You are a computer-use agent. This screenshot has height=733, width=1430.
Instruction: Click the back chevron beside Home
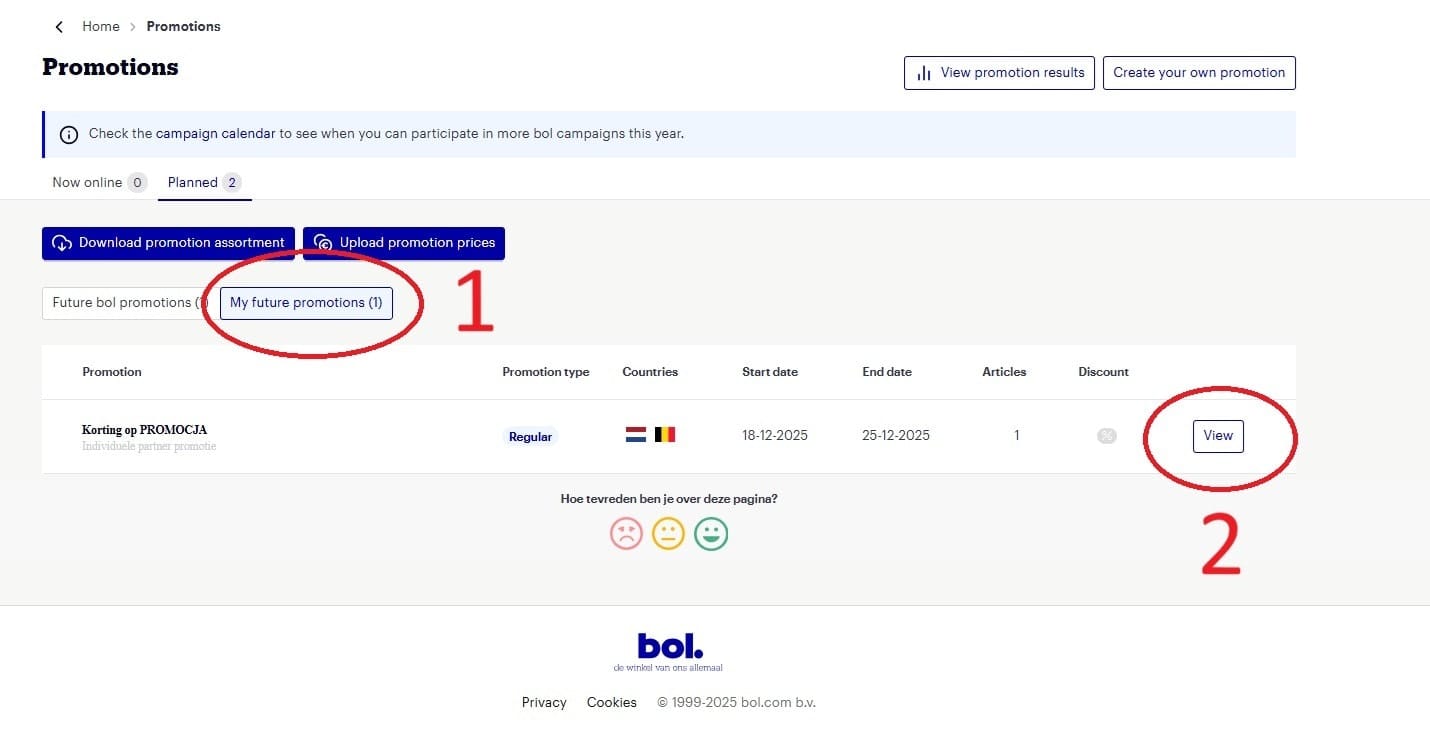[x=59, y=27]
